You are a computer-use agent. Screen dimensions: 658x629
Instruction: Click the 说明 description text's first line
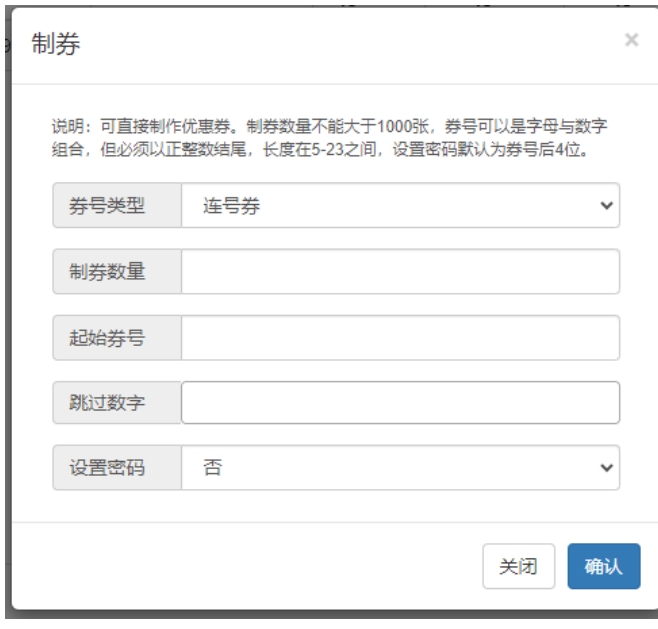click(329, 126)
